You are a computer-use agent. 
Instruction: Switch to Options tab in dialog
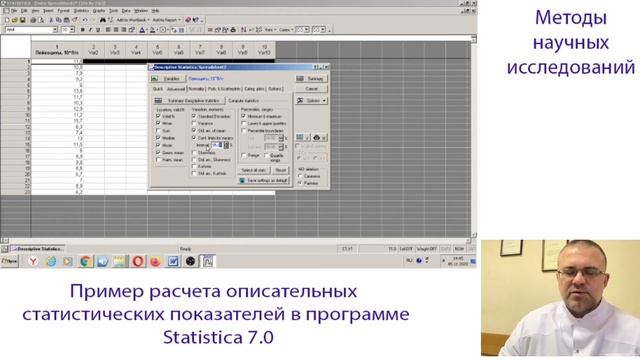[275, 89]
